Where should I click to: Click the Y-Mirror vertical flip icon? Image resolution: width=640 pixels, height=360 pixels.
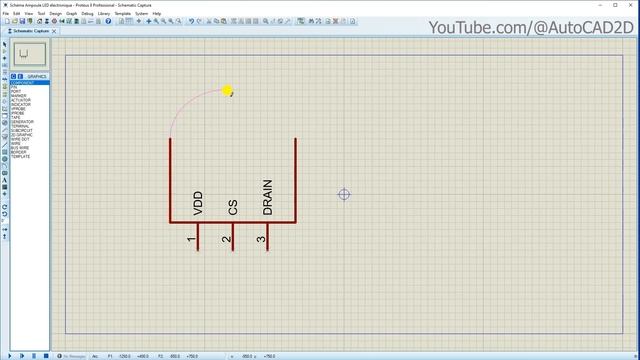[4, 236]
